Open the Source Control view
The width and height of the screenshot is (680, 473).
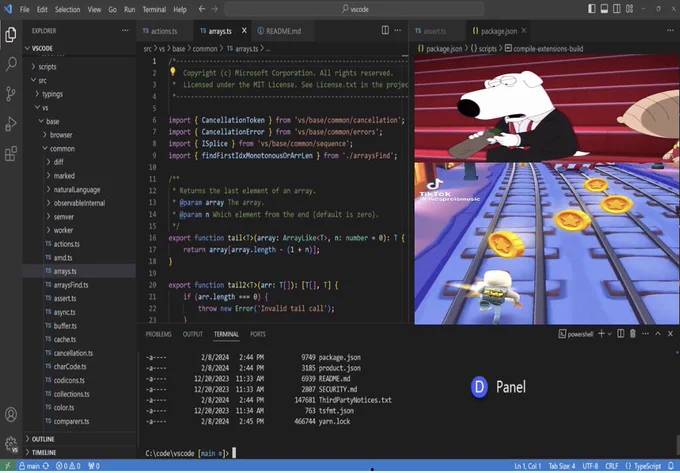coord(11,94)
